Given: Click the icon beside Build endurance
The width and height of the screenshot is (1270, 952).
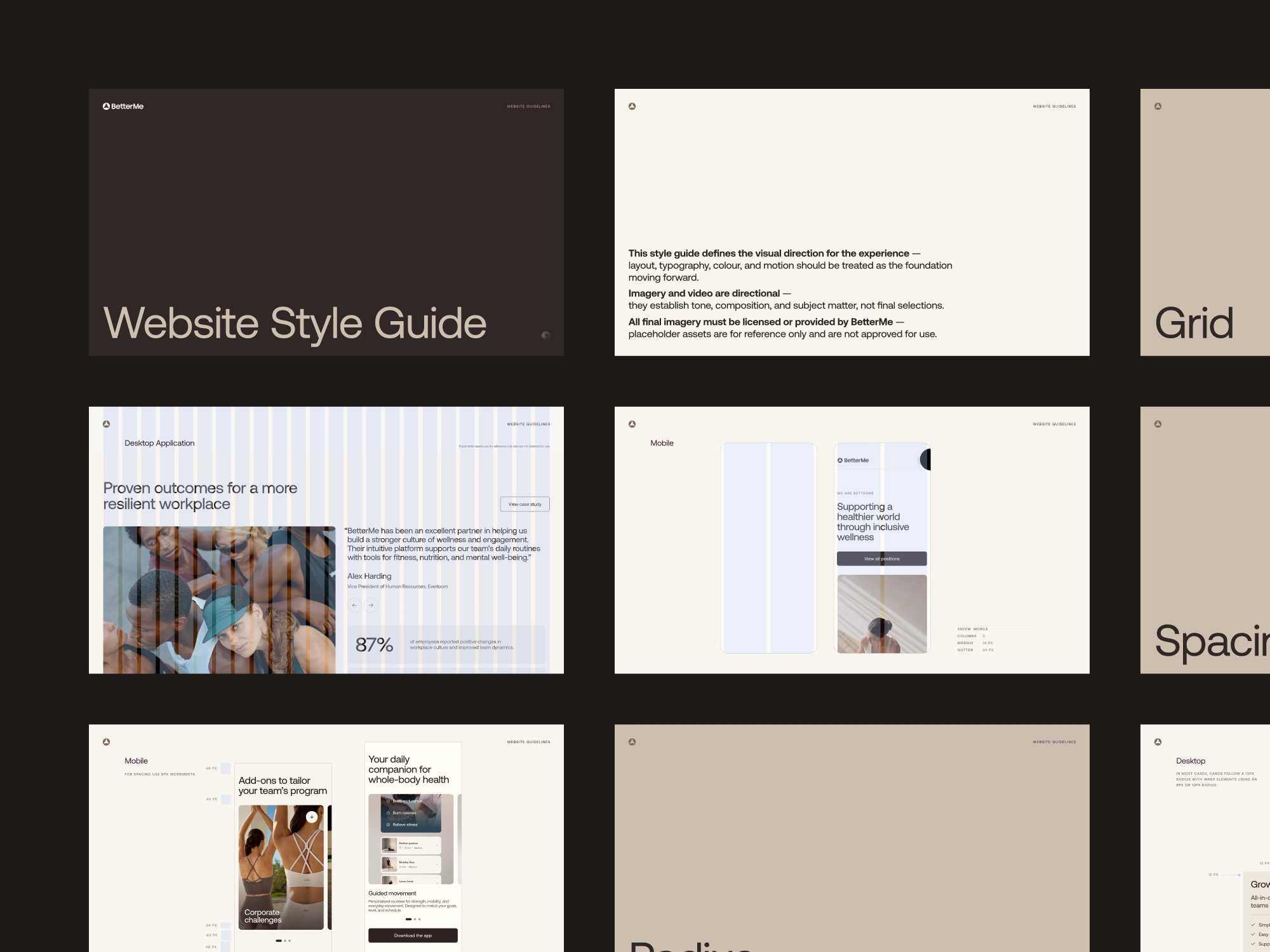Looking at the screenshot, I should [x=388, y=801].
